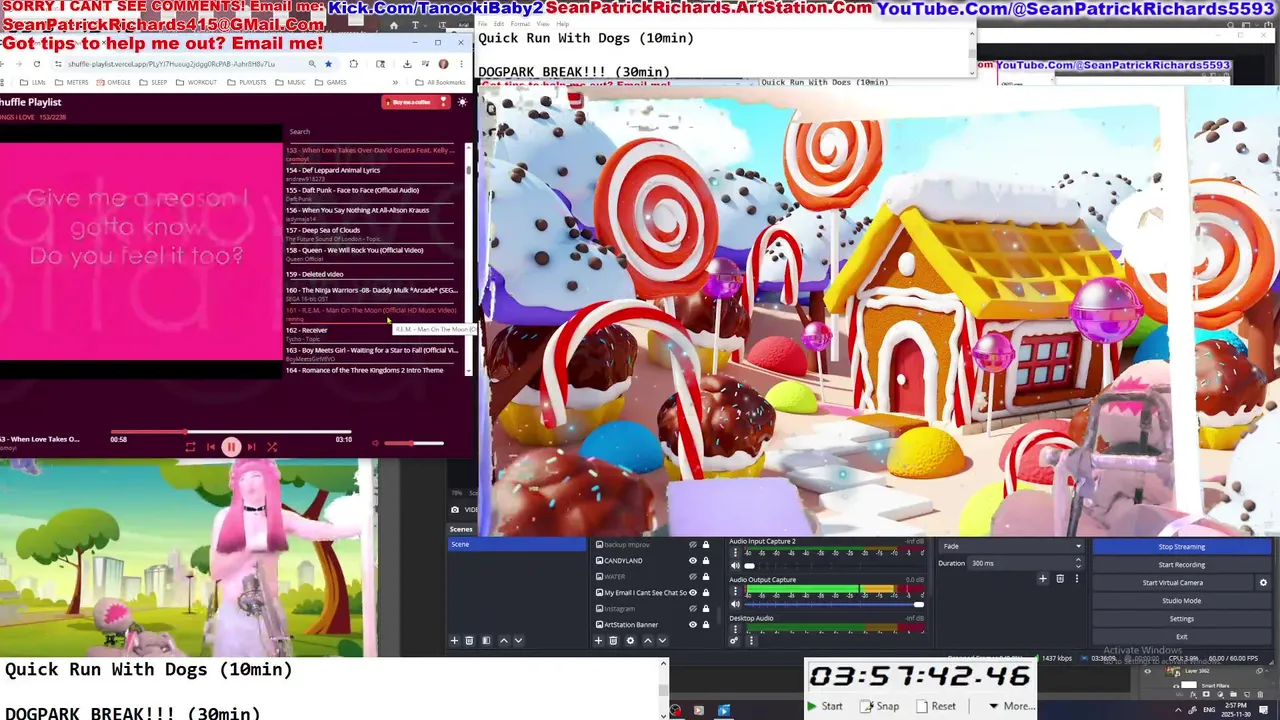Hide My Email I Cant See Chat source

pyautogui.click(x=693, y=593)
